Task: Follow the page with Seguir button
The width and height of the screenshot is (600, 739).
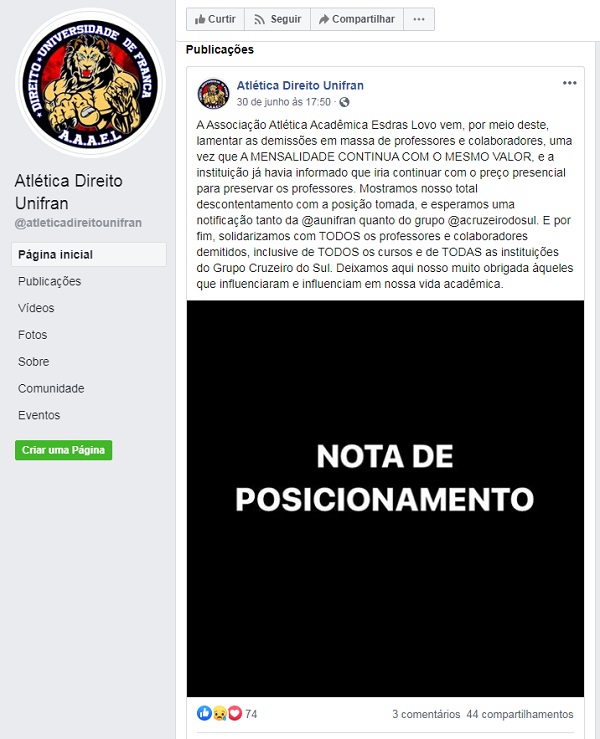Action: (x=278, y=19)
